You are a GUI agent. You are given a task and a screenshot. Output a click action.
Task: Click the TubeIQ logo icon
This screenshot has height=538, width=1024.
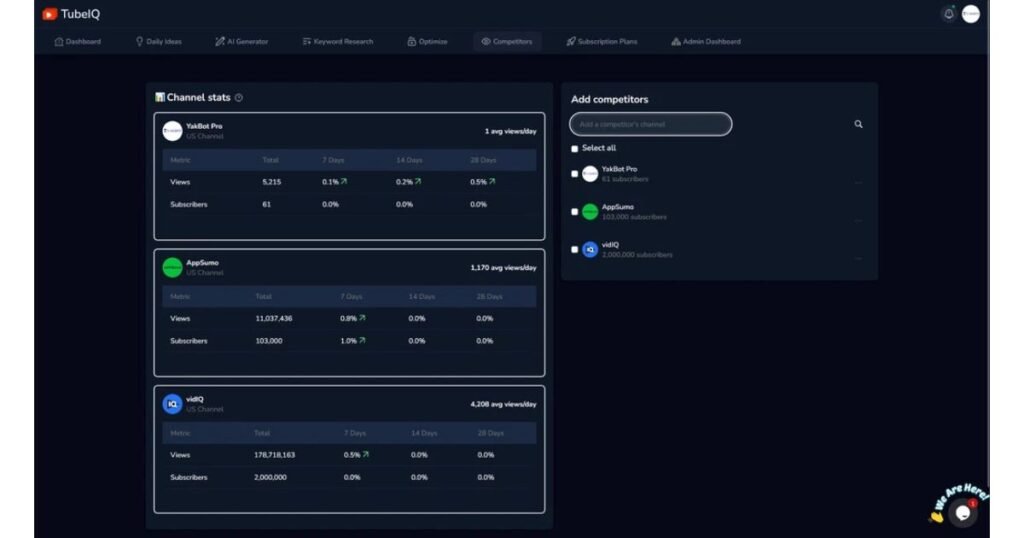click(x=50, y=14)
